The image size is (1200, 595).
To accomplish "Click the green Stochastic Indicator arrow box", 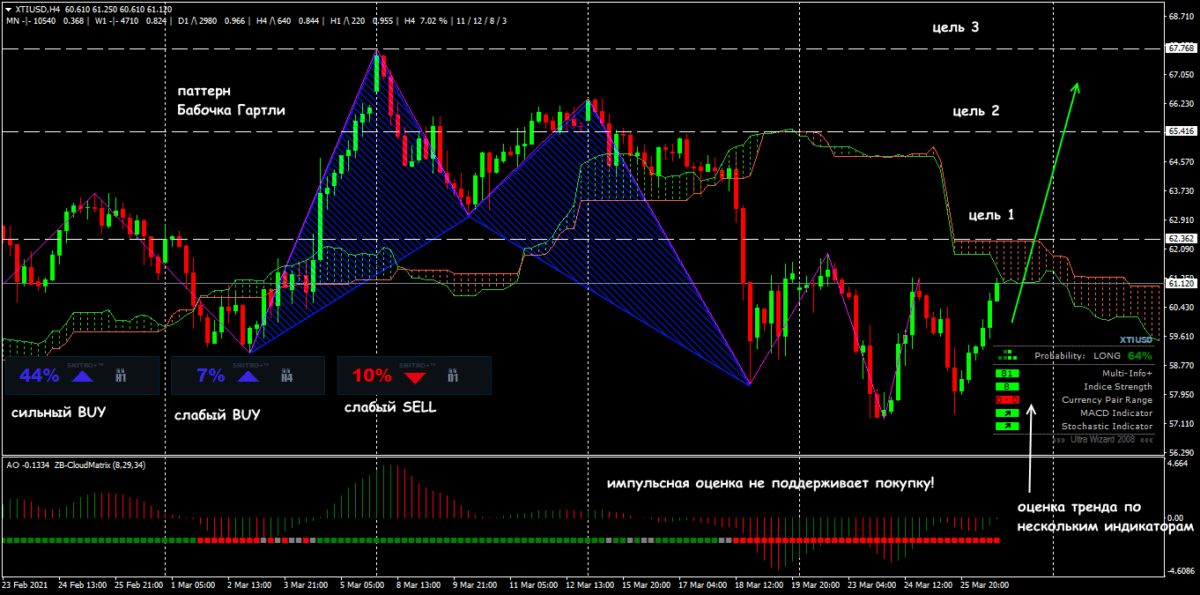I will (1006, 427).
